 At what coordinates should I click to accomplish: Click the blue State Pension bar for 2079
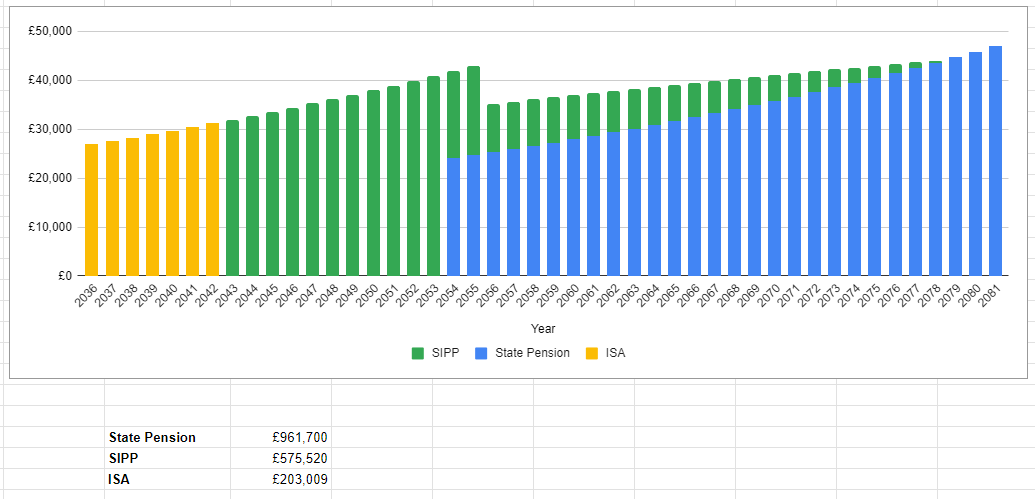point(955,166)
